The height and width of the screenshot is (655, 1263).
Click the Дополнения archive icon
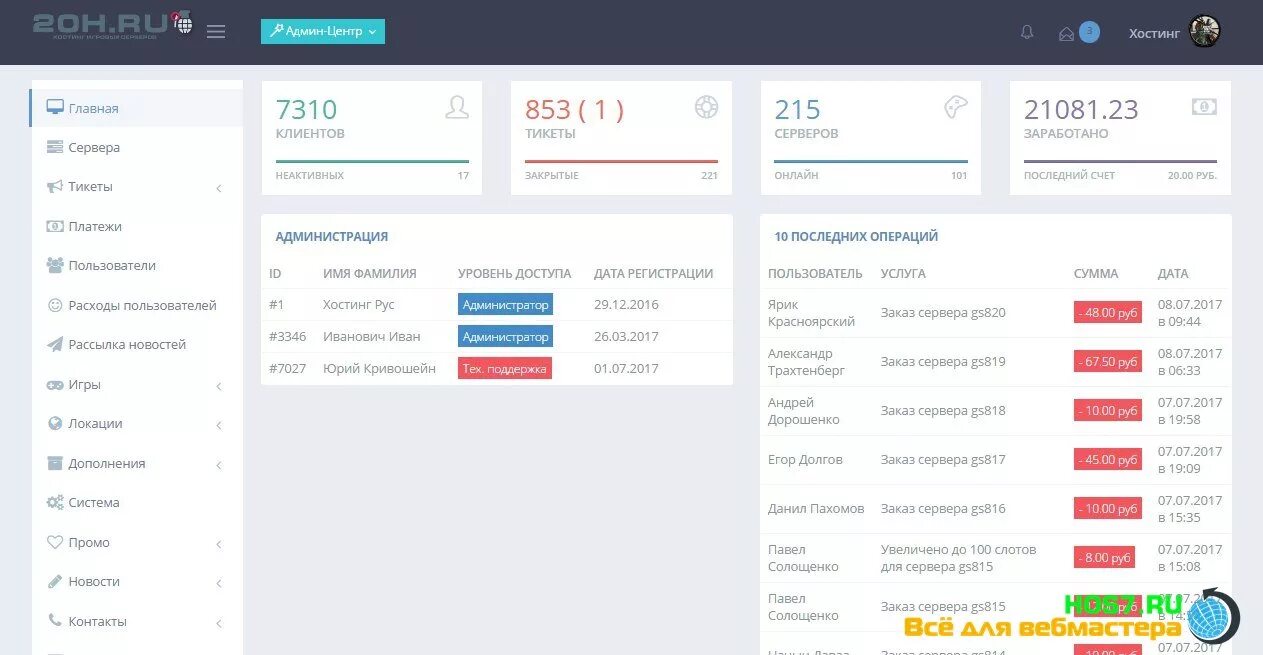(x=55, y=463)
